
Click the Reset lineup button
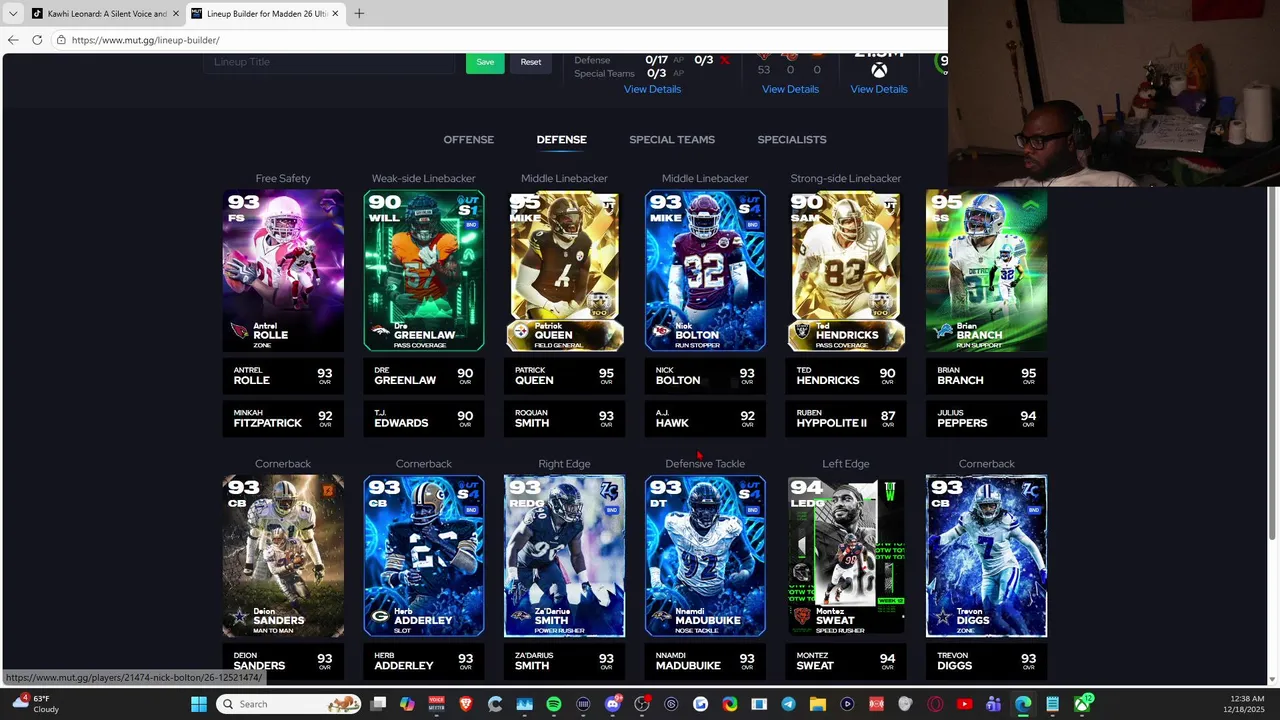531,62
